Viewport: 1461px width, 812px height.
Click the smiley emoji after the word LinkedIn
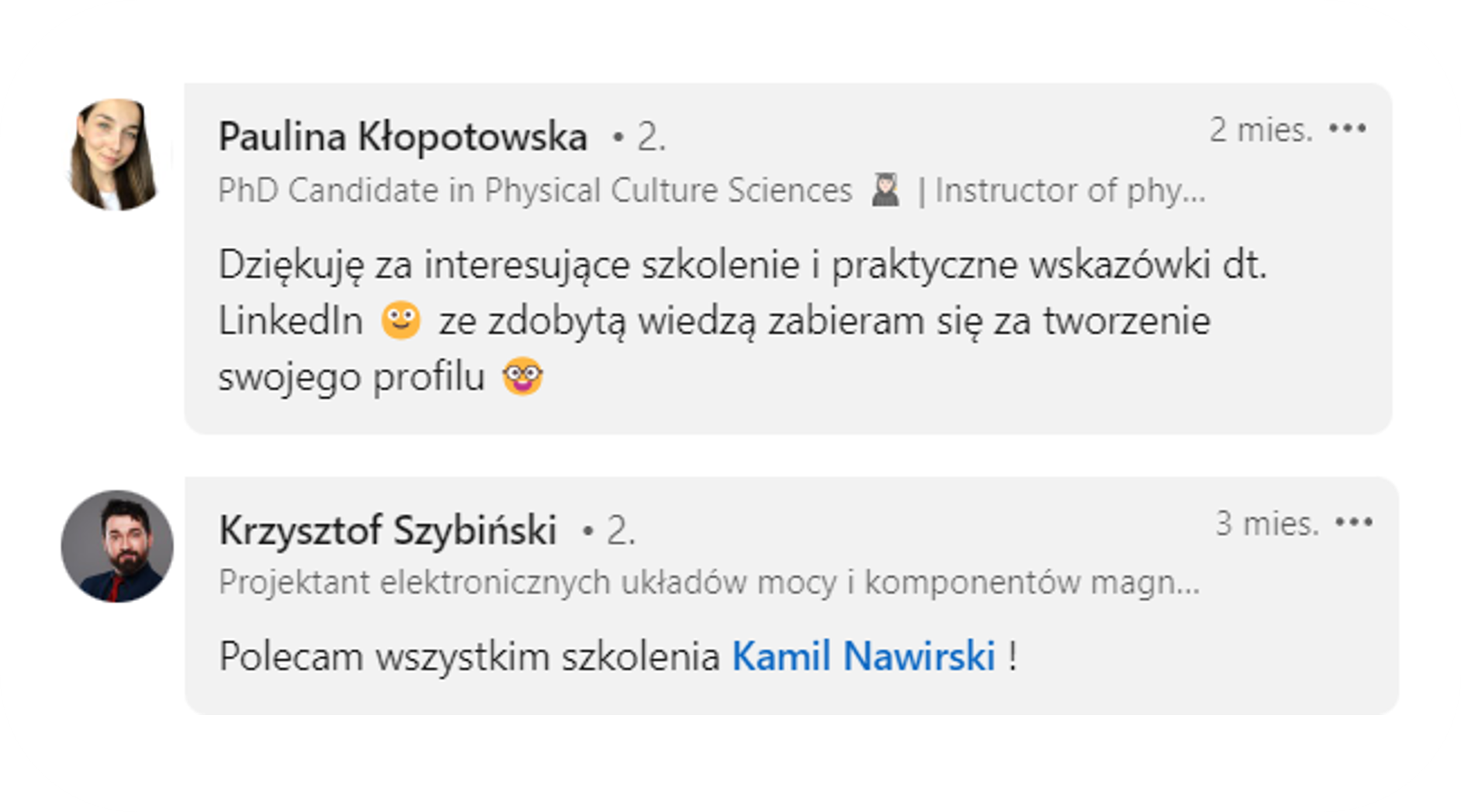[400, 320]
